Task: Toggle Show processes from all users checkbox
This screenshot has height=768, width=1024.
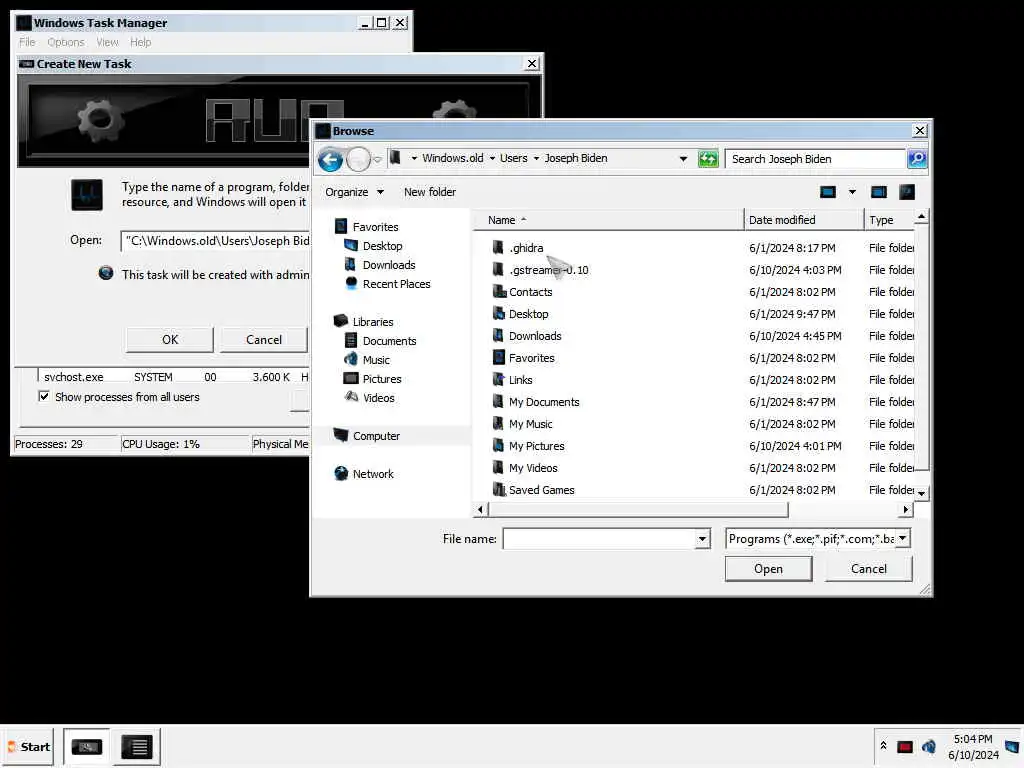Action: (44, 396)
